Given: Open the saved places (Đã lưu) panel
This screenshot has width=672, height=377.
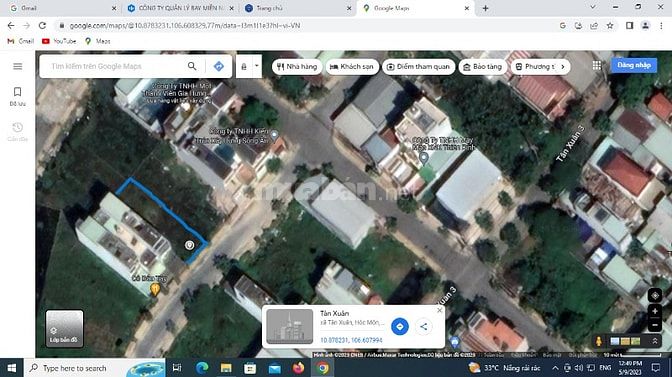Looking at the screenshot, I should 18,96.
